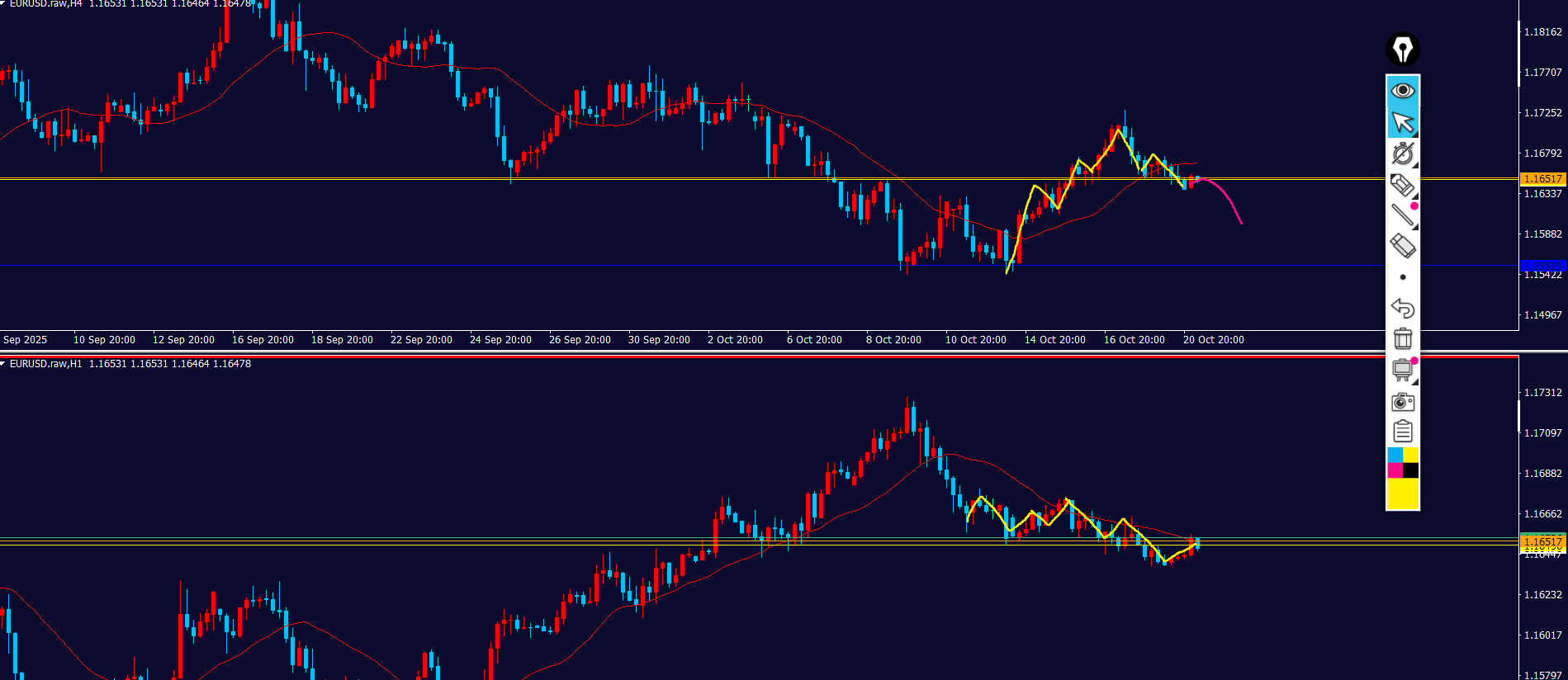Pick the black color swatch
The image size is (1568, 680).
[1410, 470]
